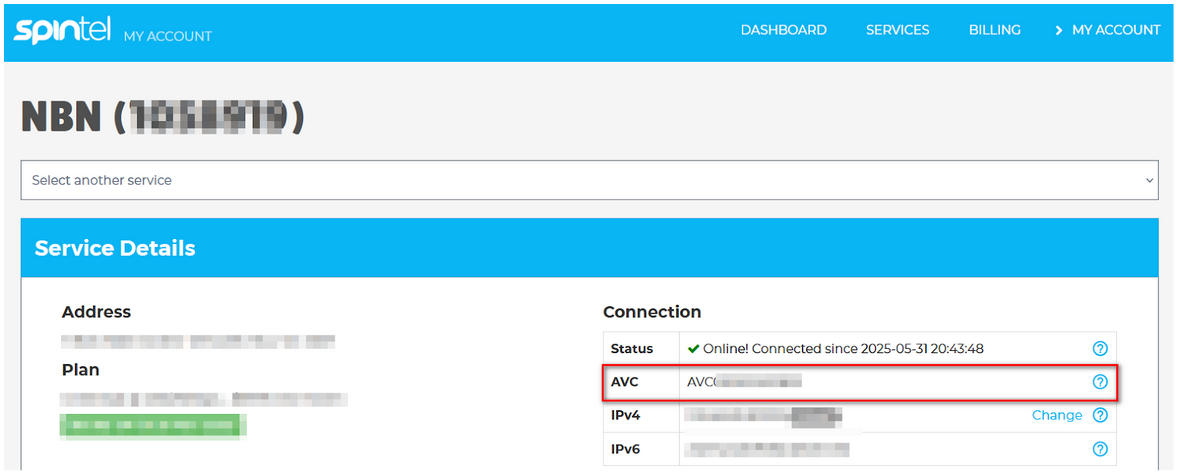This screenshot has width=1177, height=475.
Task: Click the 'Online! Connected since' status text
Action: (x=844, y=348)
